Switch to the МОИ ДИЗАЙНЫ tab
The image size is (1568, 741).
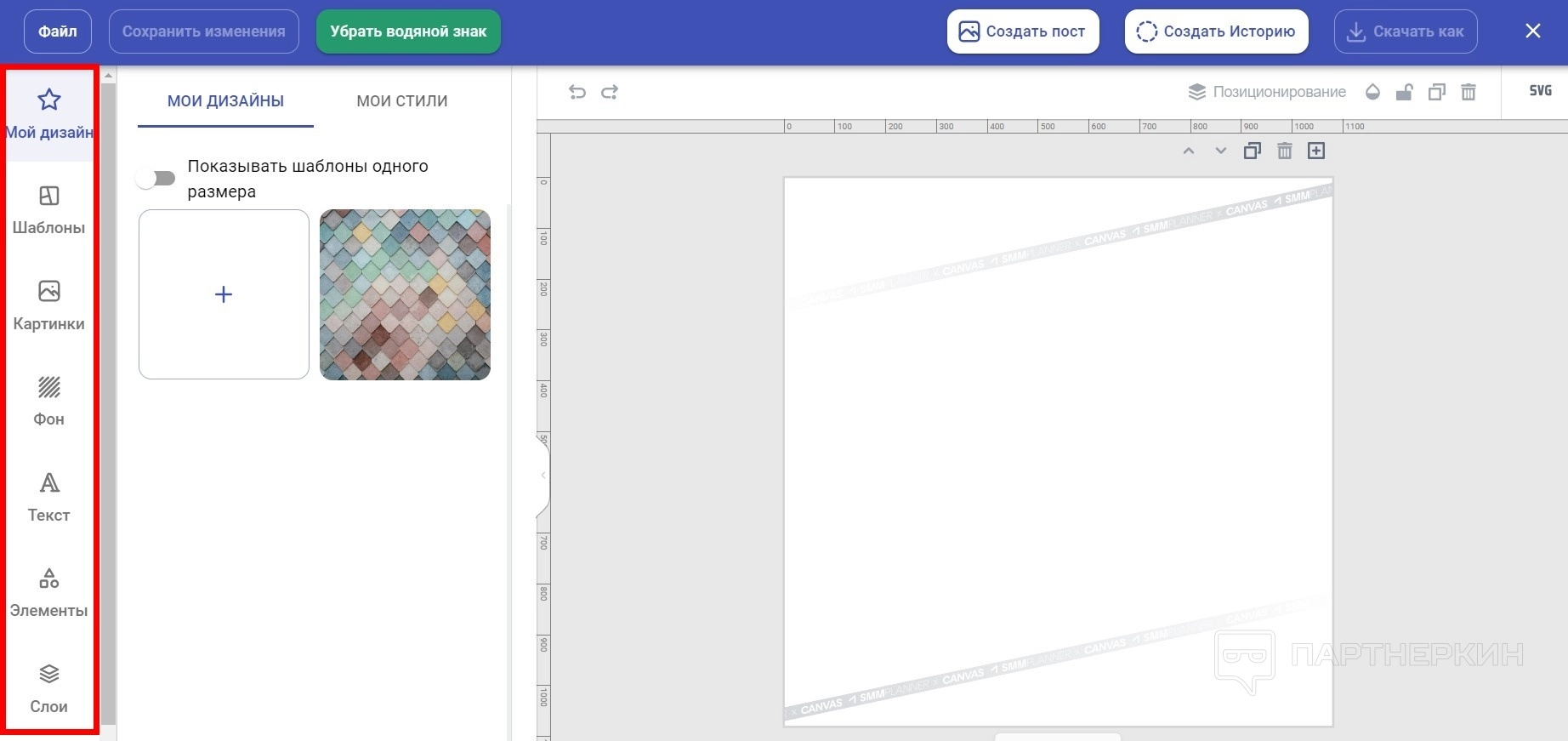pyautogui.click(x=225, y=101)
